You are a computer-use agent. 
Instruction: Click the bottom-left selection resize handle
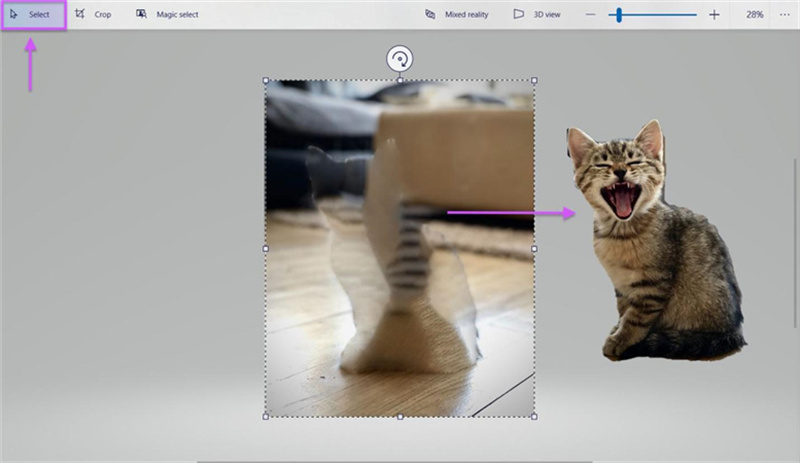point(266,416)
